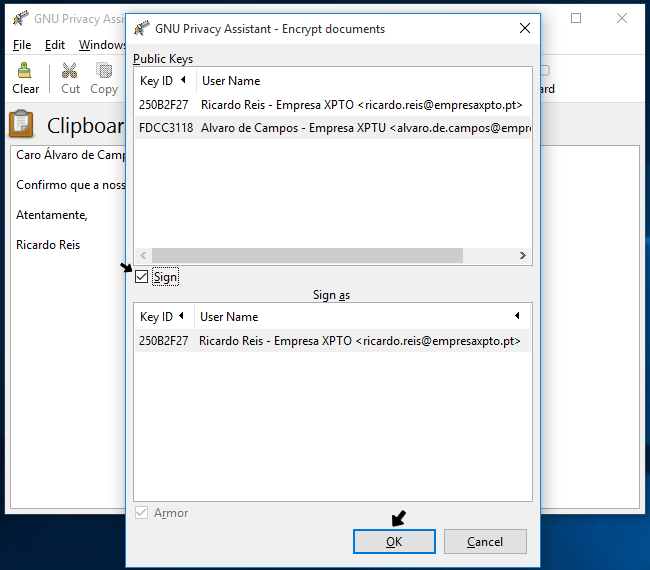Close the main GNU Privacy Assistant window
The image size is (650, 570).
(x=622, y=18)
